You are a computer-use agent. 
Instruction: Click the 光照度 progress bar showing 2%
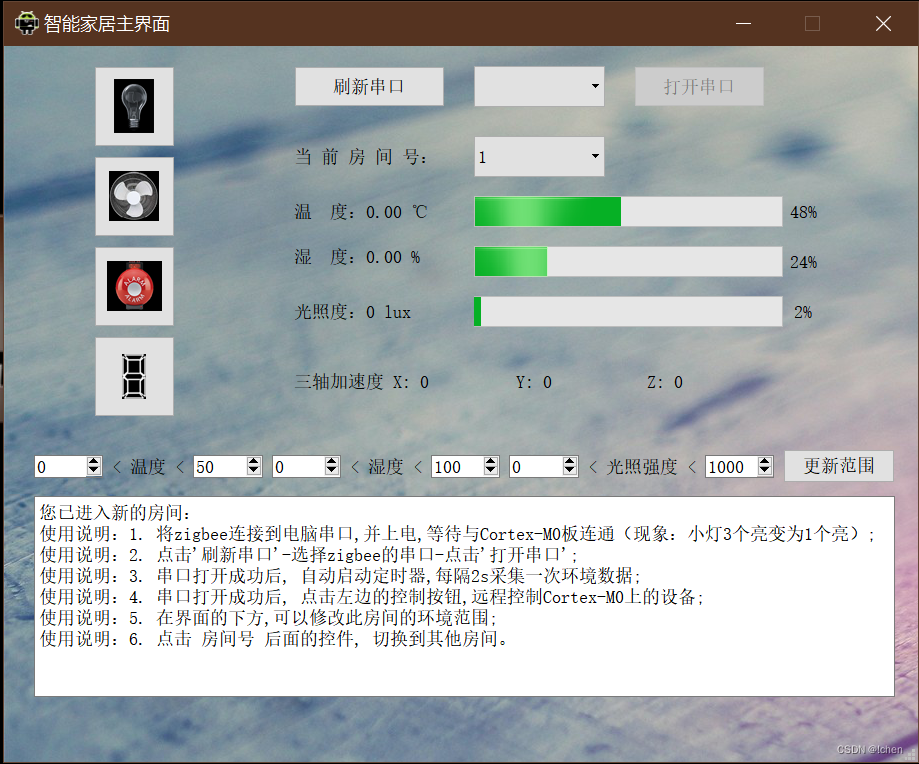(x=628, y=311)
